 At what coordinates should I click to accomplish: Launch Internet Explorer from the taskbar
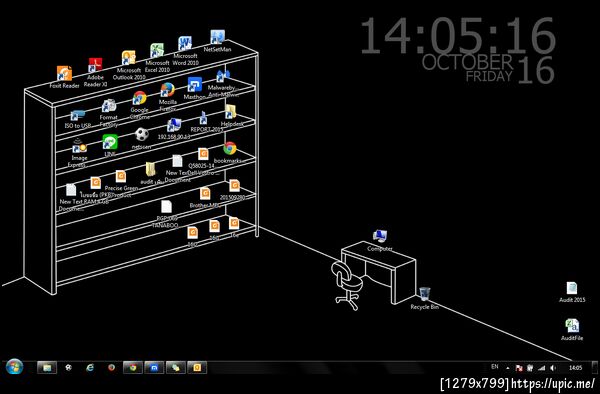(90, 368)
